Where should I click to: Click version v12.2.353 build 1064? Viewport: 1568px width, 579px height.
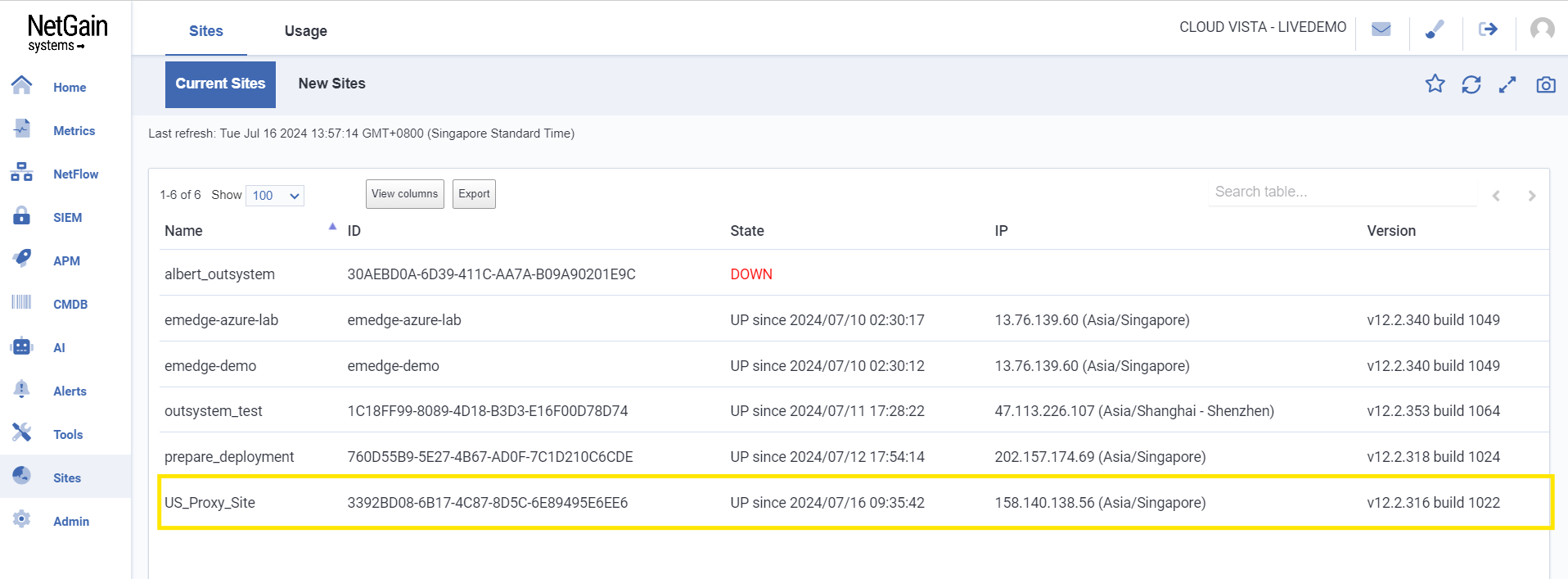[x=1433, y=411]
